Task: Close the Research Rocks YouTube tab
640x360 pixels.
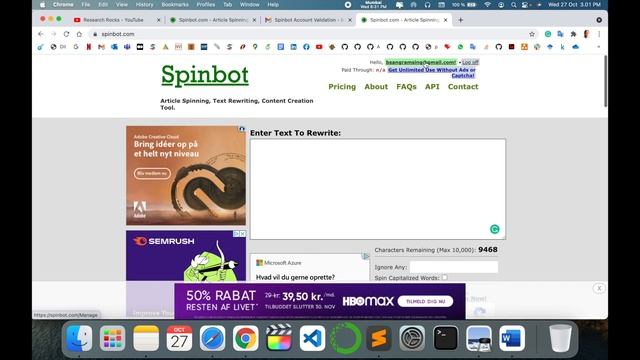Action: pyautogui.click(x=158, y=20)
